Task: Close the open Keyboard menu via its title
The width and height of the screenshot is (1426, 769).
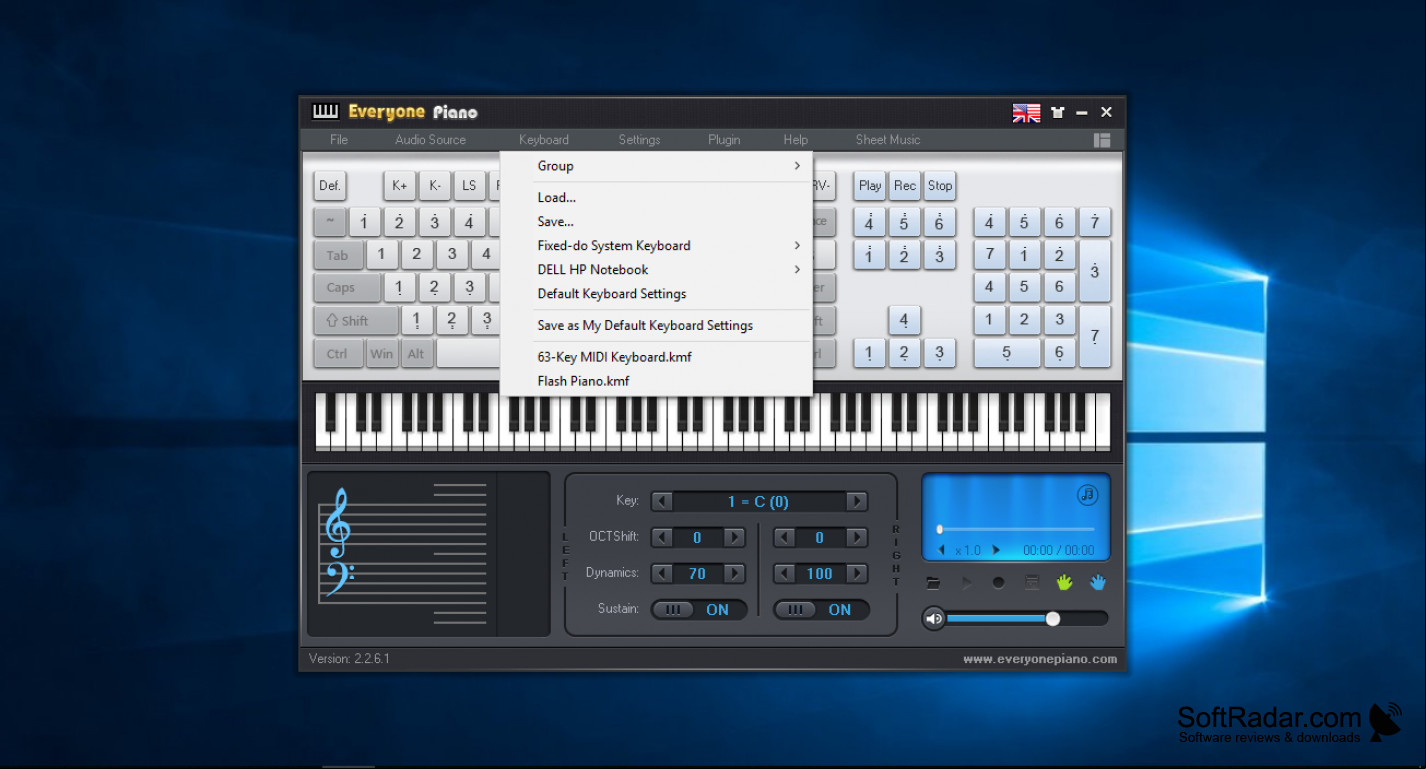Action: point(544,140)
